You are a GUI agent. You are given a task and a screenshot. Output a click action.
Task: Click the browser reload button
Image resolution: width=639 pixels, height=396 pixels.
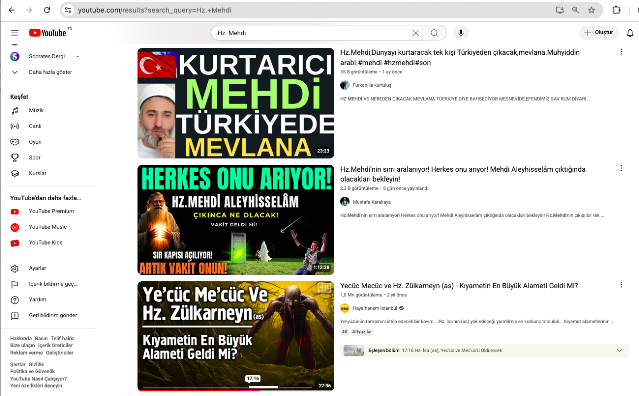[47, 10]
